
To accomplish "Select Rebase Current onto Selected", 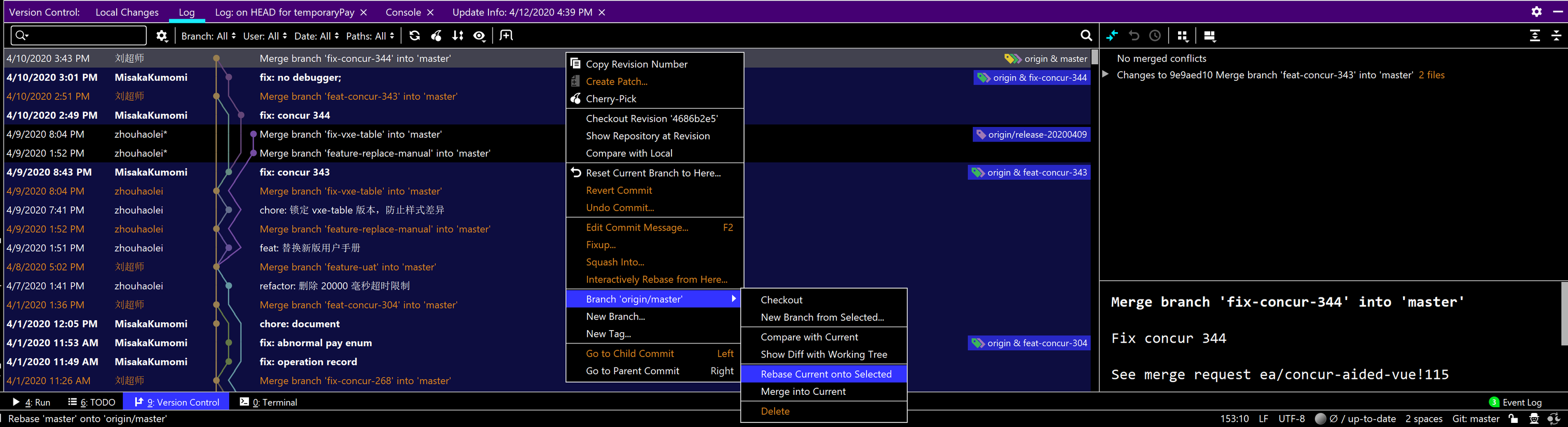I will click(825, 374).
